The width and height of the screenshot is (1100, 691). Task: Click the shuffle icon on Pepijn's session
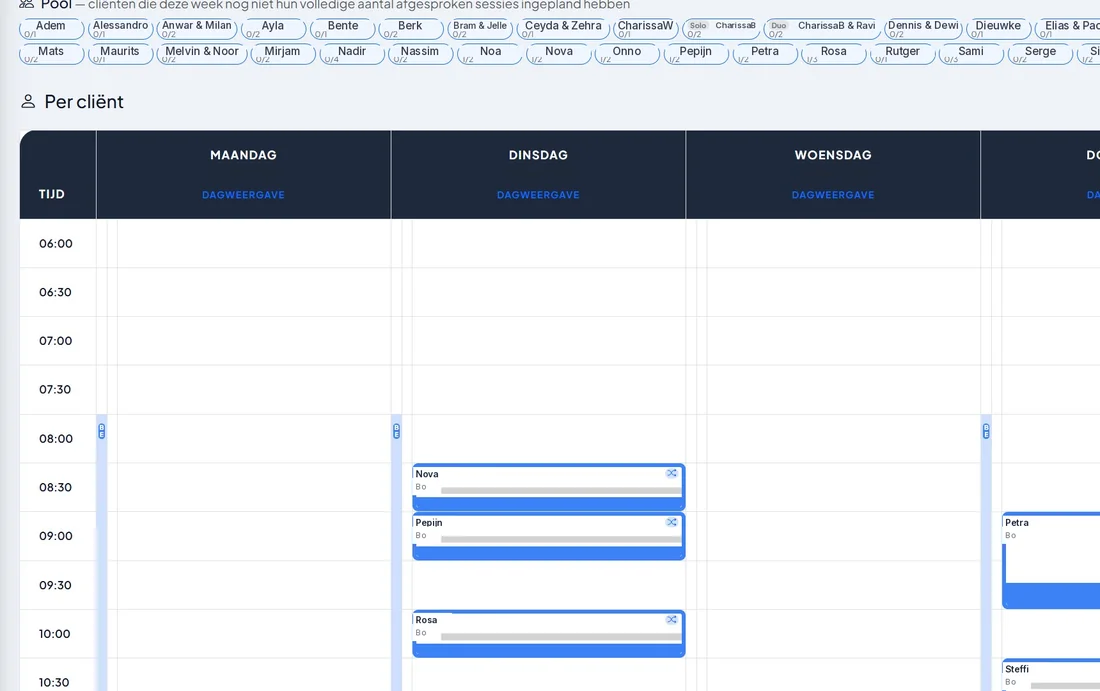[x=671, y=522]
